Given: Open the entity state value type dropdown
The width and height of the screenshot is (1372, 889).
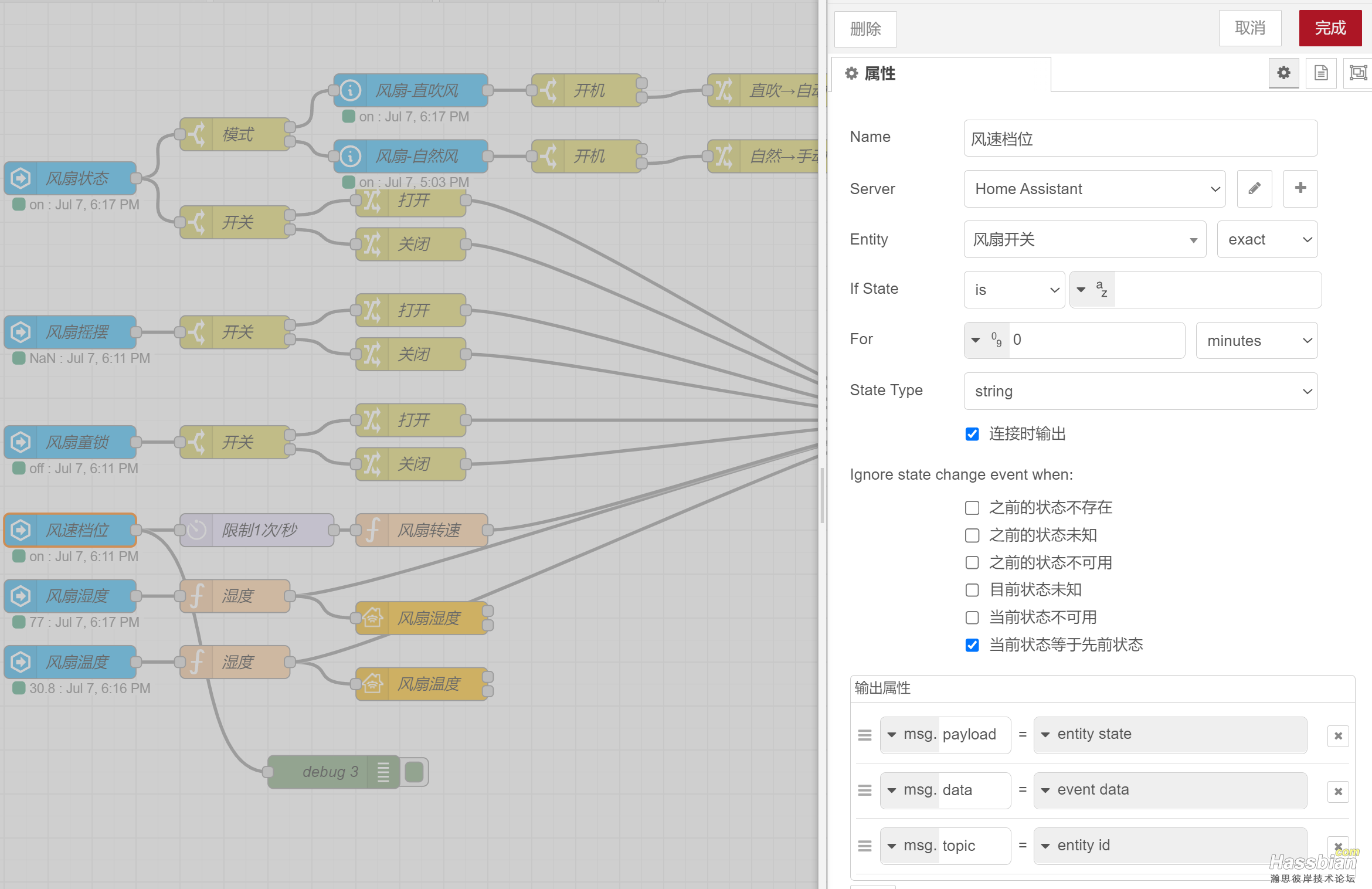Looking at the screenshot, I should 1170,734.
